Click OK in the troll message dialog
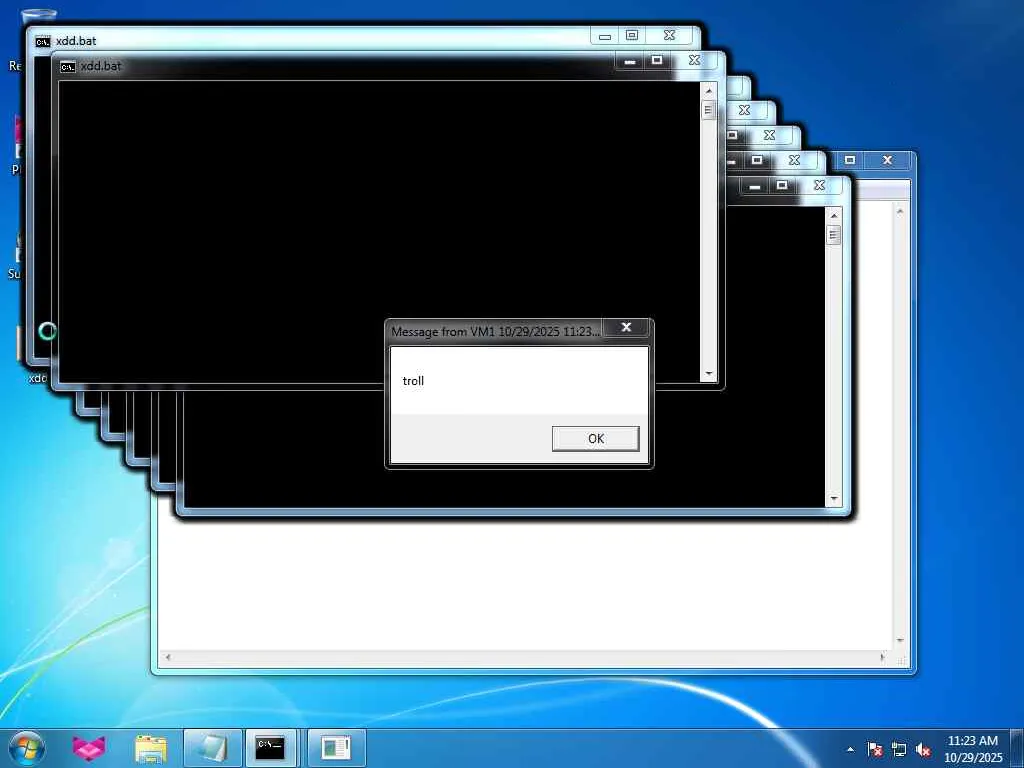Screen dimensions: 1024x768 point(596,438)
